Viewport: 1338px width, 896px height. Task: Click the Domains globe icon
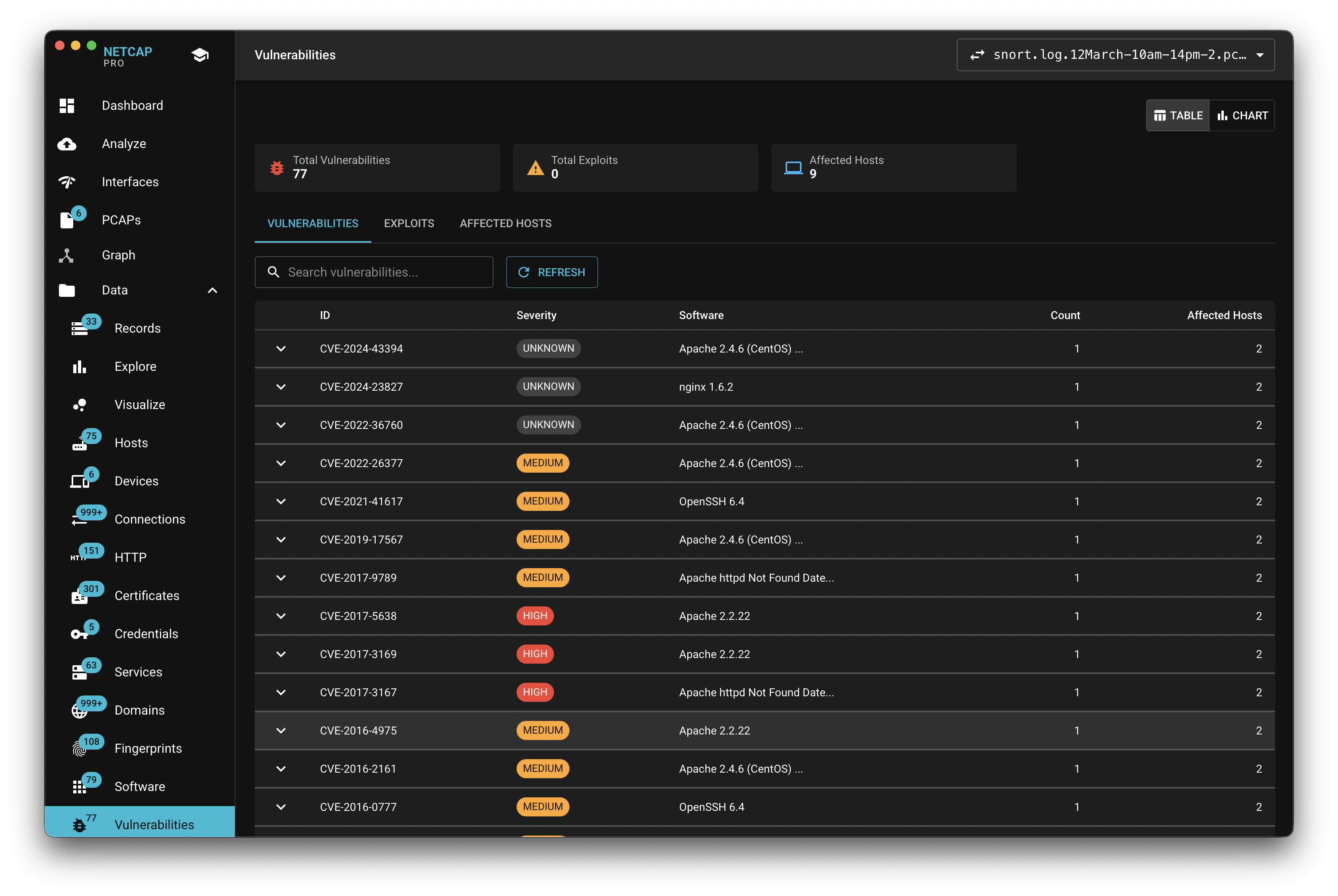(80, 711)
